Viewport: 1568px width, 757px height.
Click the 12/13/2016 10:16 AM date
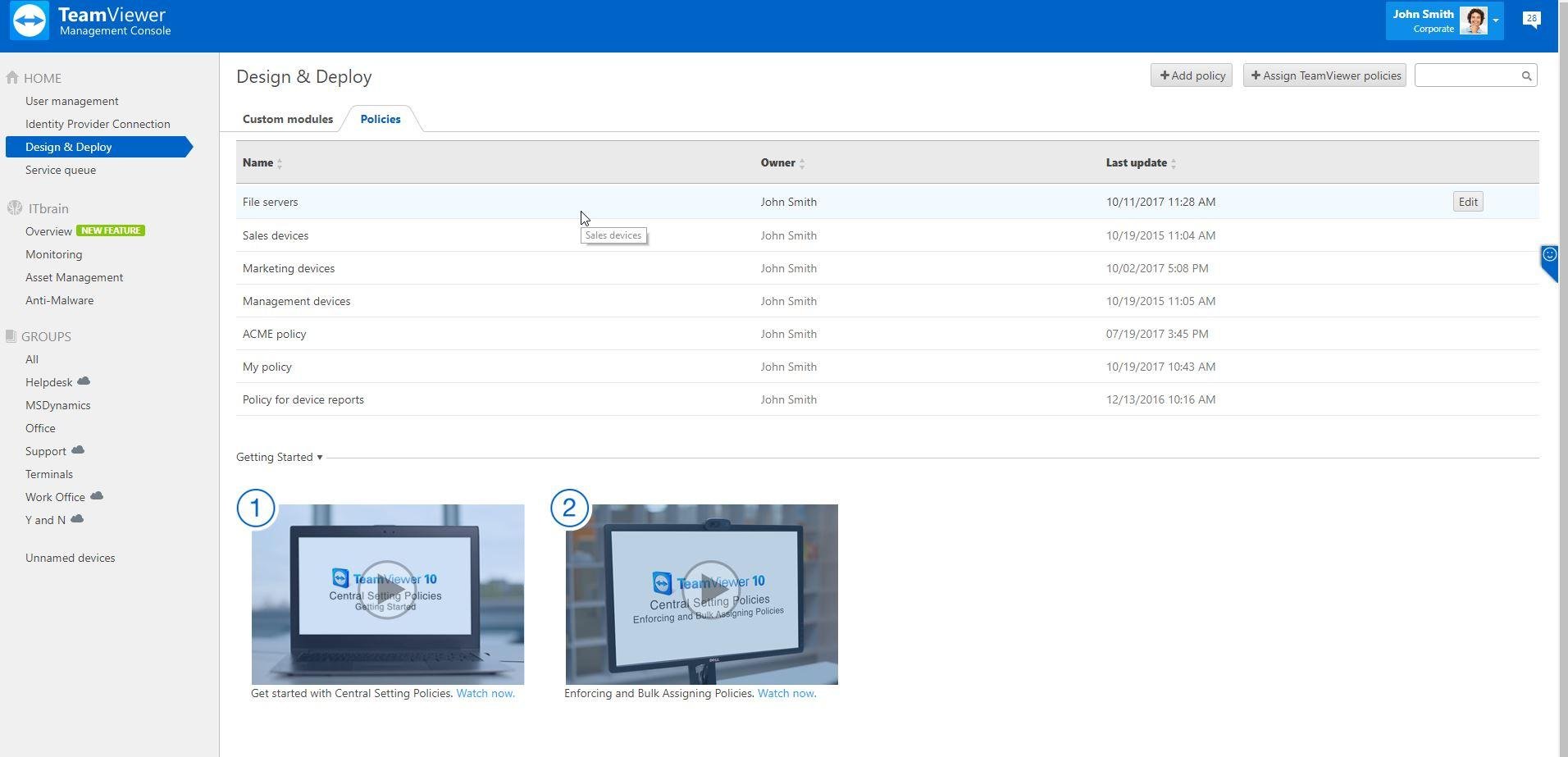[x=1160, y=399]
